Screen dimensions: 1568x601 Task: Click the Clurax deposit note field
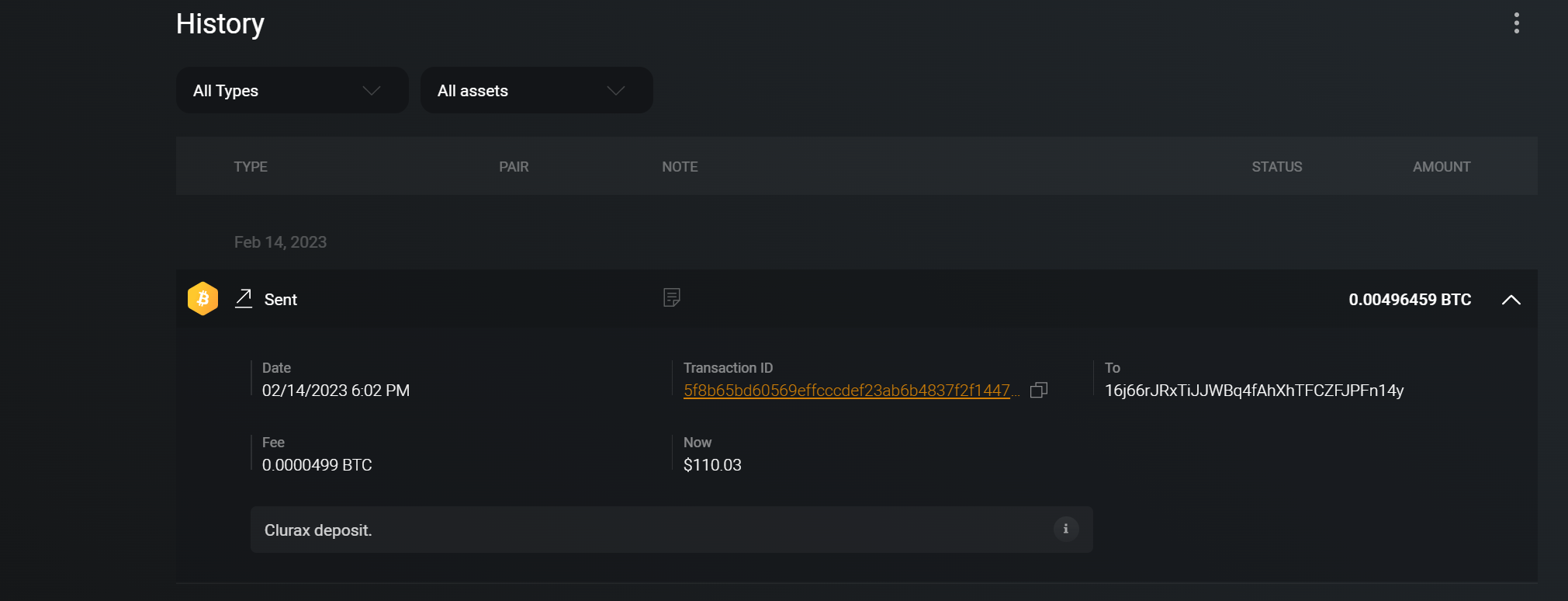(672, 530)
